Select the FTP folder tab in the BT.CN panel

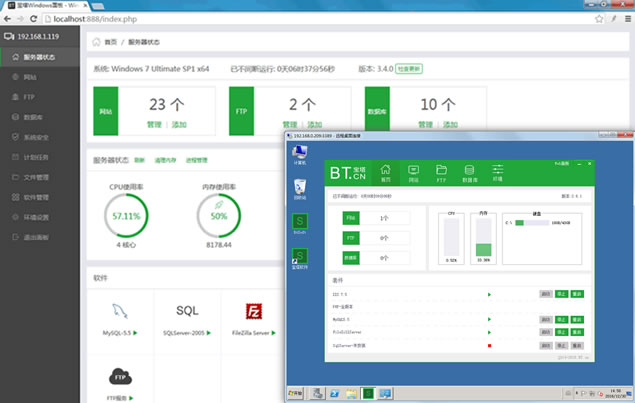[x=441, y=173]
